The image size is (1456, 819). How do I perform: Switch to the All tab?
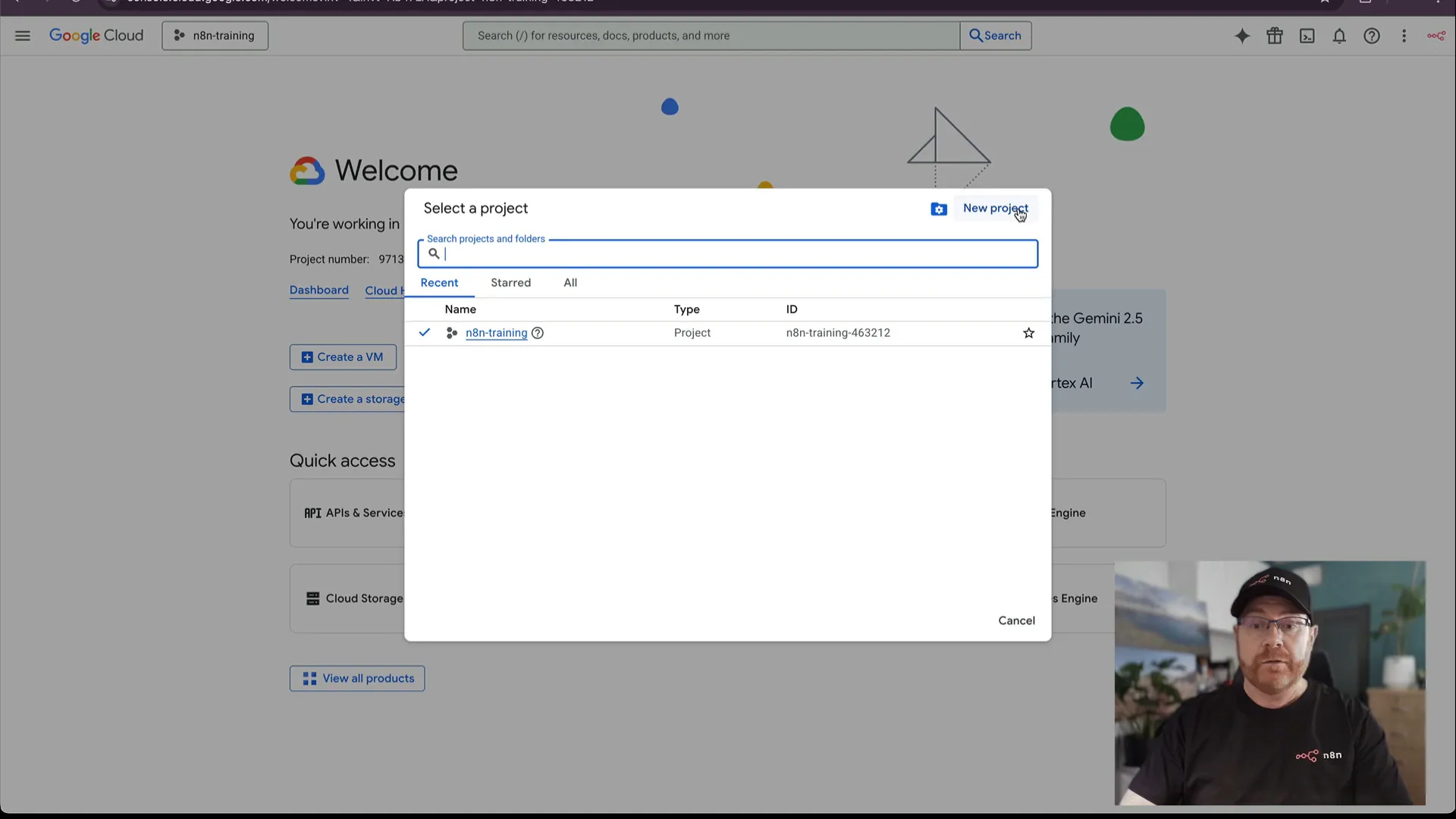point(570,283)
